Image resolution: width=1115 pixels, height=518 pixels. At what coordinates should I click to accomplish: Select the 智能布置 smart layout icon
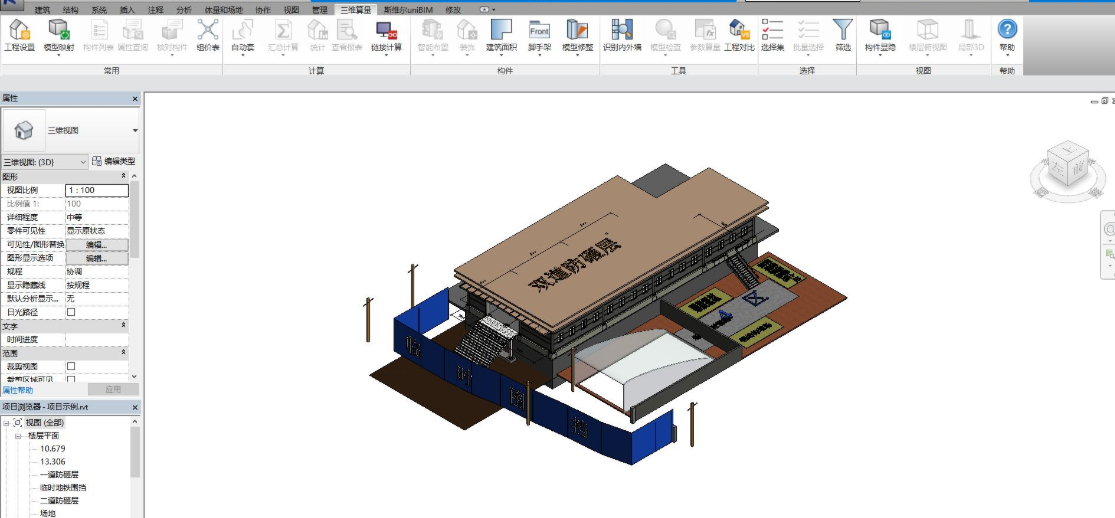(x=432, y=30)
